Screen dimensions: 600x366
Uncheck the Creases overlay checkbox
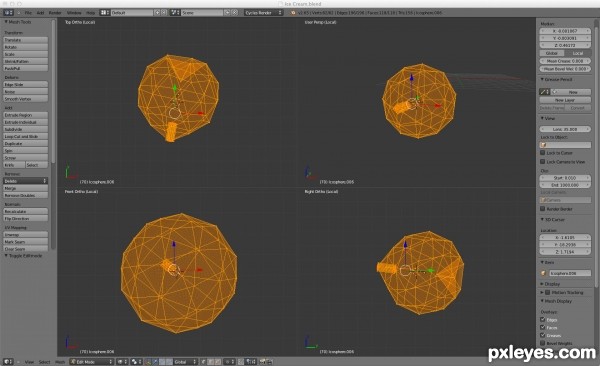pyautogui.click(x=543, y=335)
